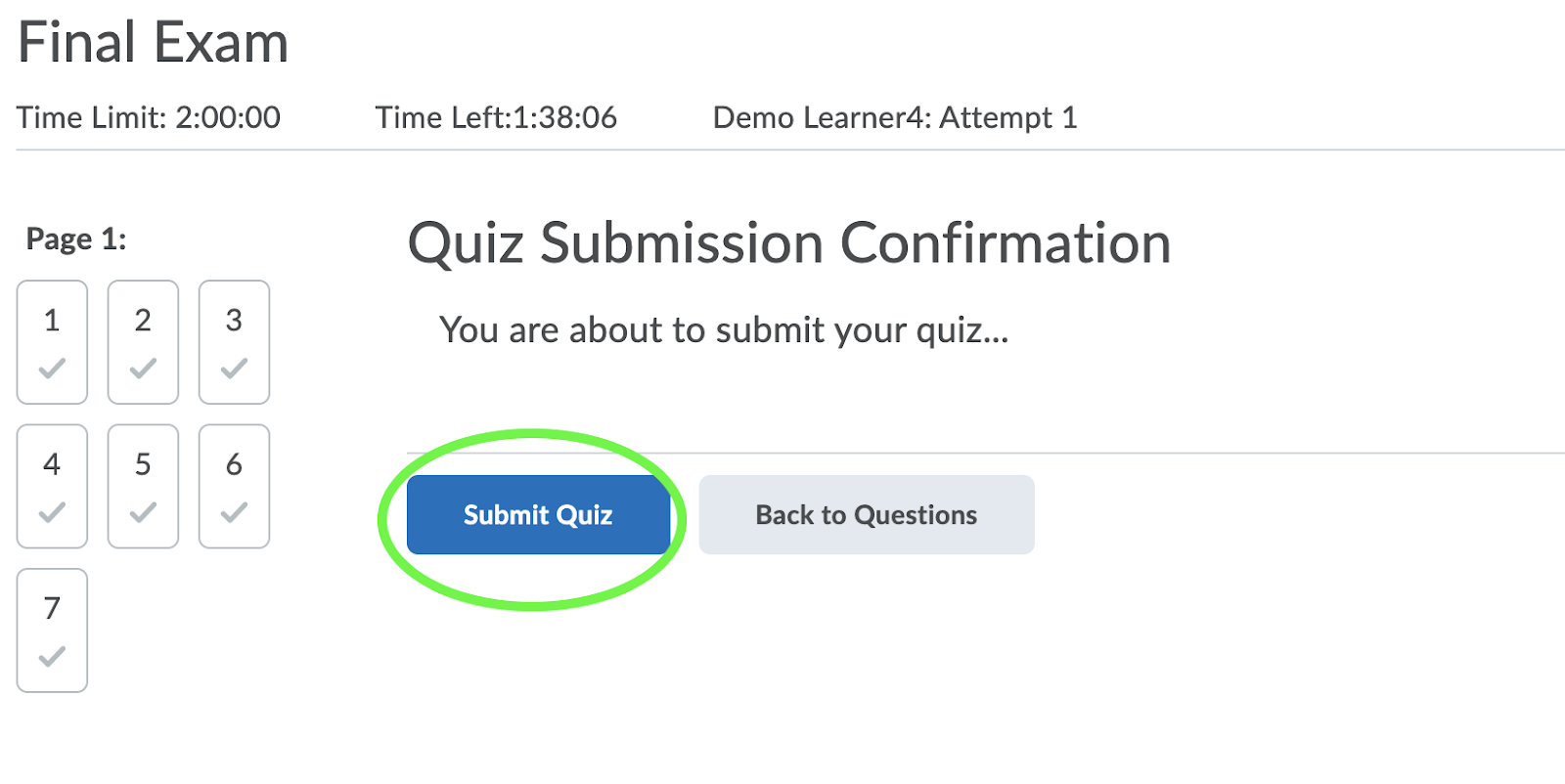Open question 3 from the navigator
Screen dimensions: 1565x784
[234, 342]
